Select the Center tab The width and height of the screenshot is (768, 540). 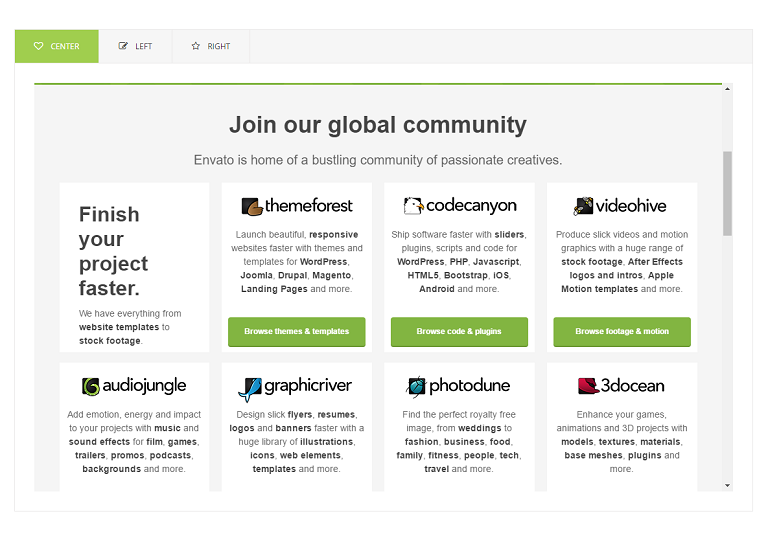click(x=57, y=46)
